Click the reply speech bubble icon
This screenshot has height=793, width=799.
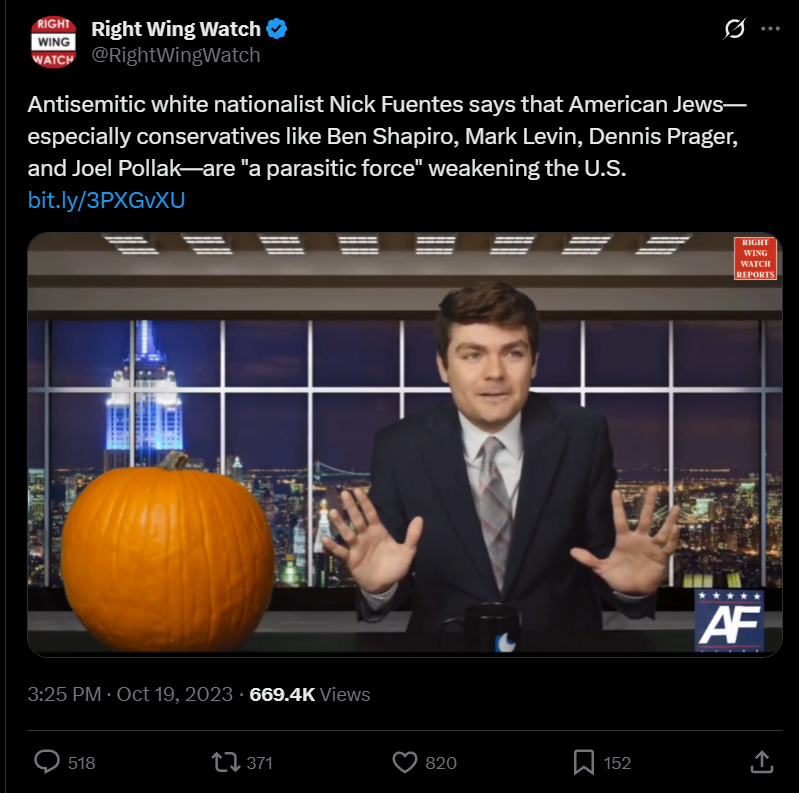point(47,762)
